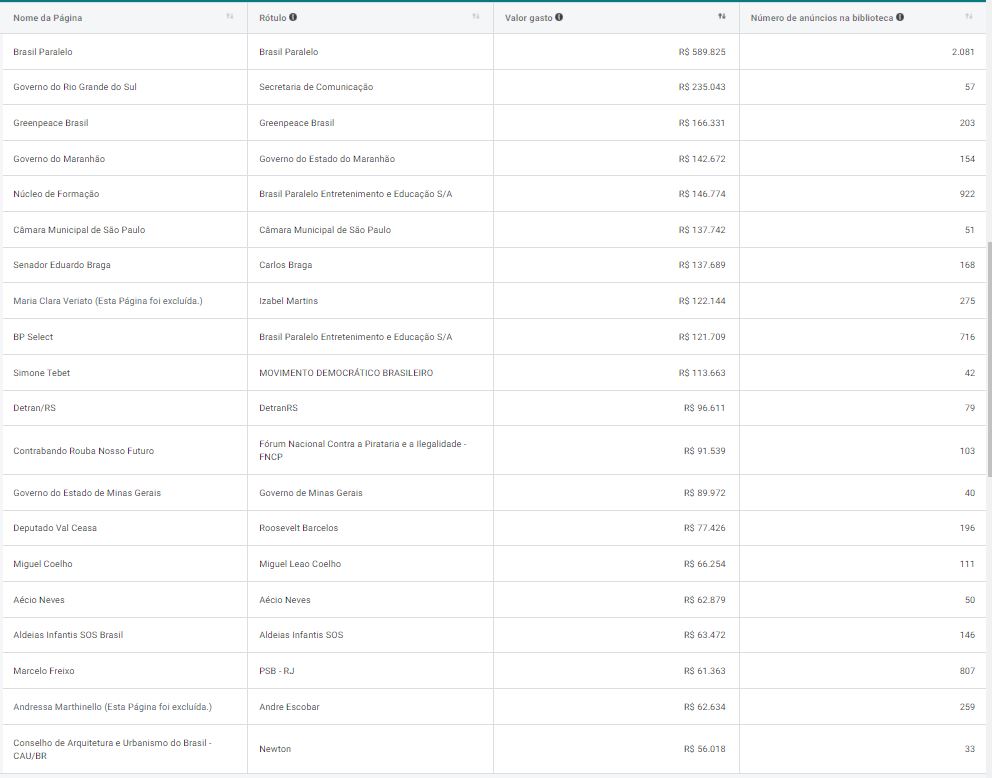Click Governo de Minas Gerais label
The width and height of the screenshot is (992, 778).
311,492
